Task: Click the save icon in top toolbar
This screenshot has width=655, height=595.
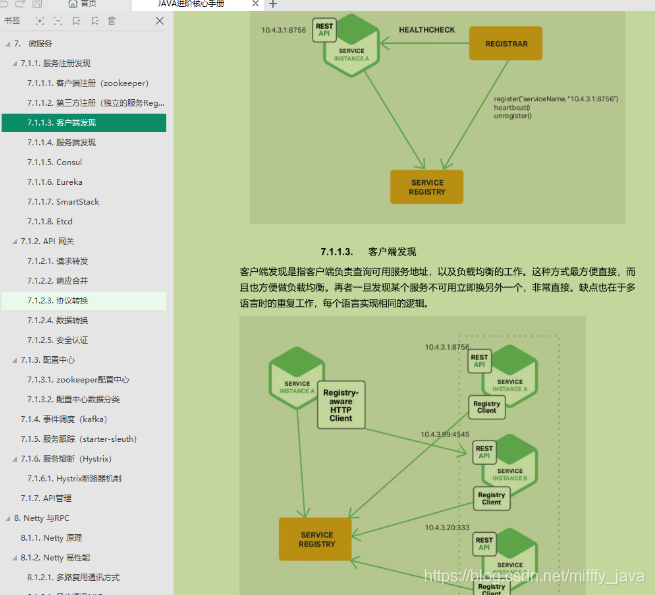Action: [37, 4]
